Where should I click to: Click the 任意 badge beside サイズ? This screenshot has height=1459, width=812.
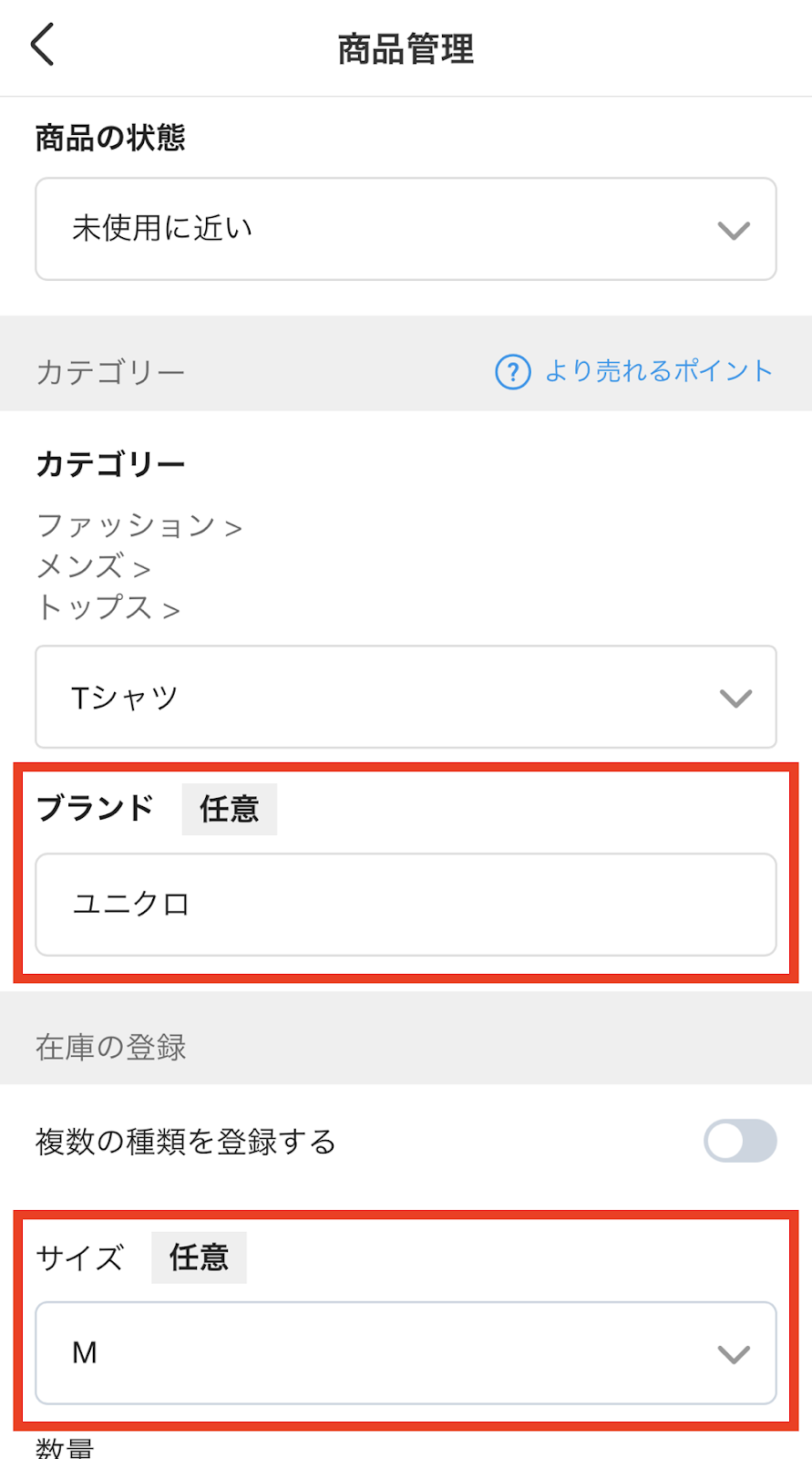coord(199,1257)
